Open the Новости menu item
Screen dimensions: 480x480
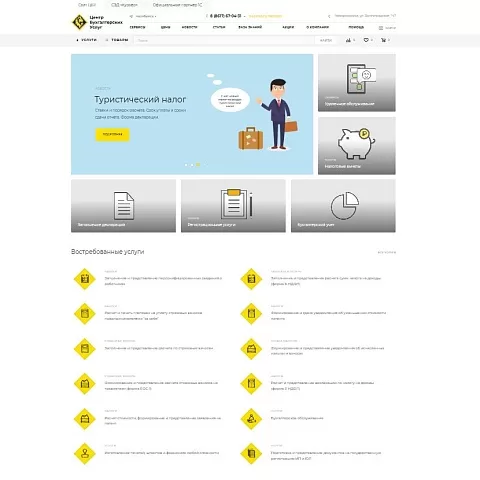[189, 27]
